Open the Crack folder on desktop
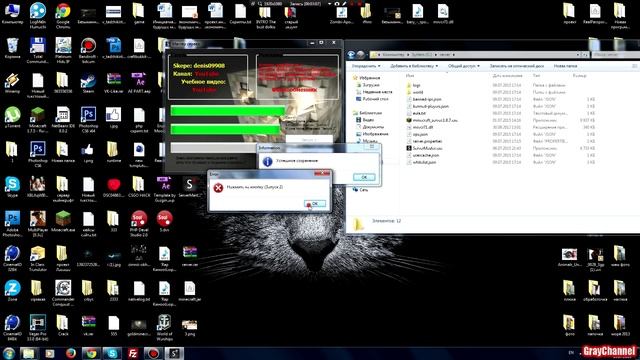This screenshot has height=360, width=640. 63,326
